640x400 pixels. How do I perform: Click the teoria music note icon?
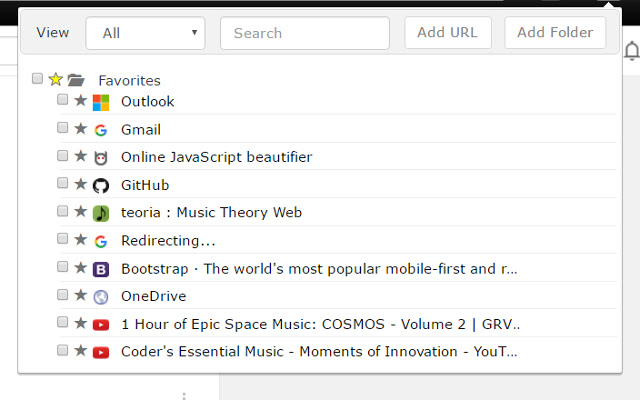(x=100, y=213)
